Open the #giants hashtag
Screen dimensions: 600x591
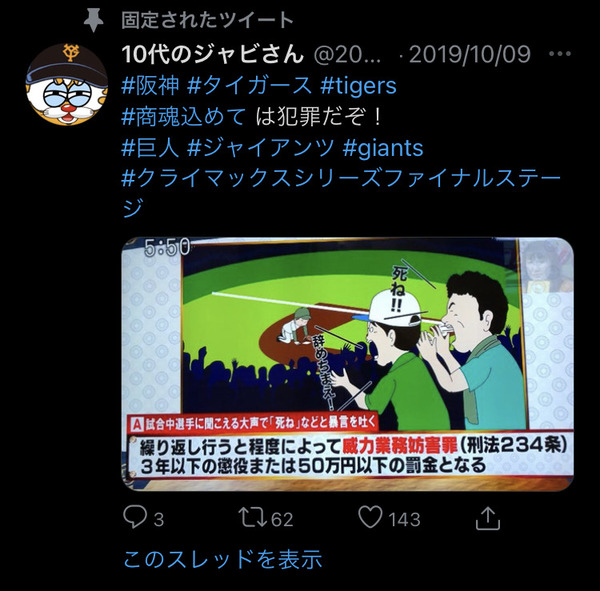[x=383, y=148]
